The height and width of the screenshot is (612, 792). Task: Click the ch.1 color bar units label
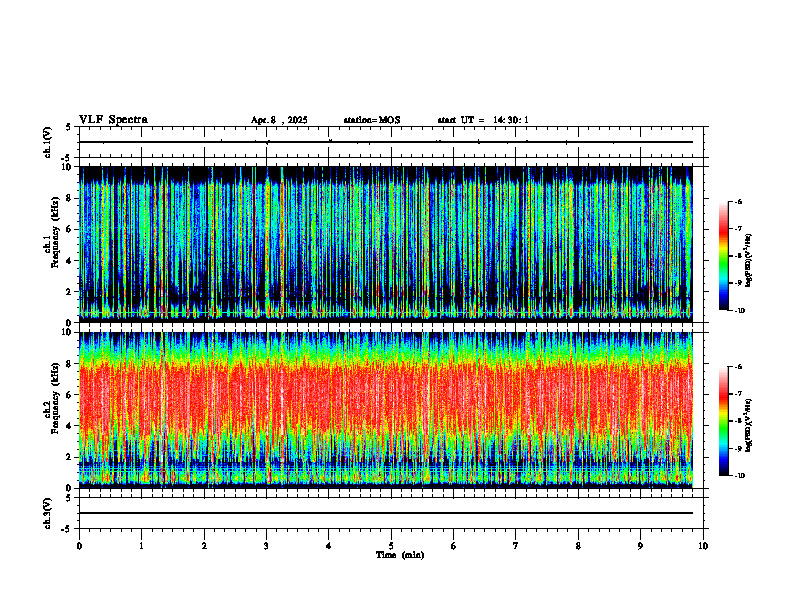pyautogui.click(x=749, y=260)
